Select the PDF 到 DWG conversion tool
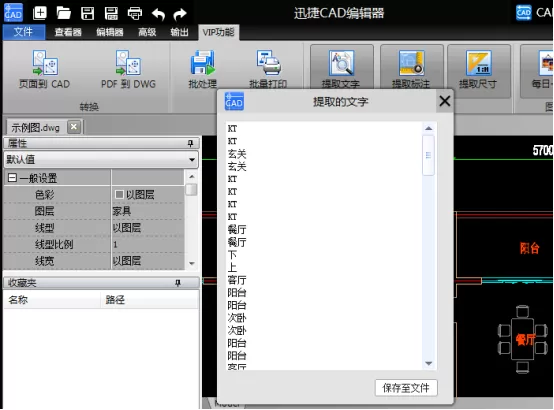The image size is (554, 410). coord(128,69)
